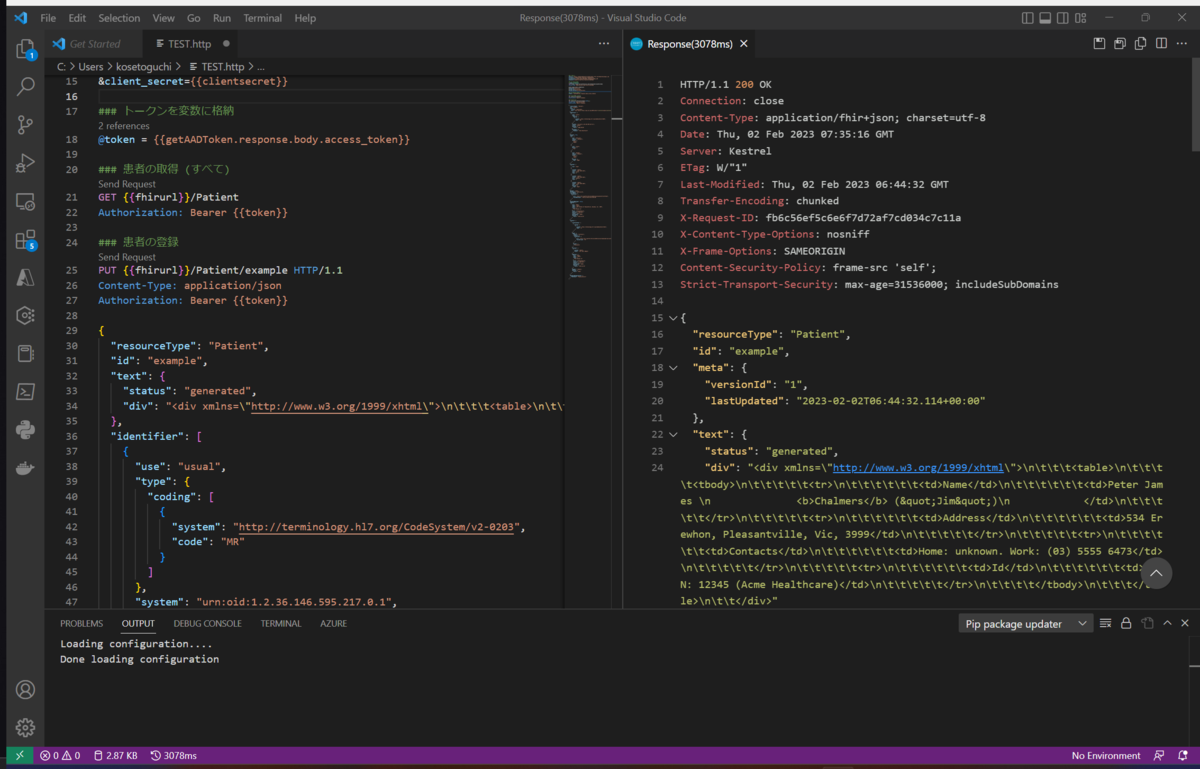Open the Remote Explorer view
This screenshot has width=1200, height=769.
pos(26,202)
